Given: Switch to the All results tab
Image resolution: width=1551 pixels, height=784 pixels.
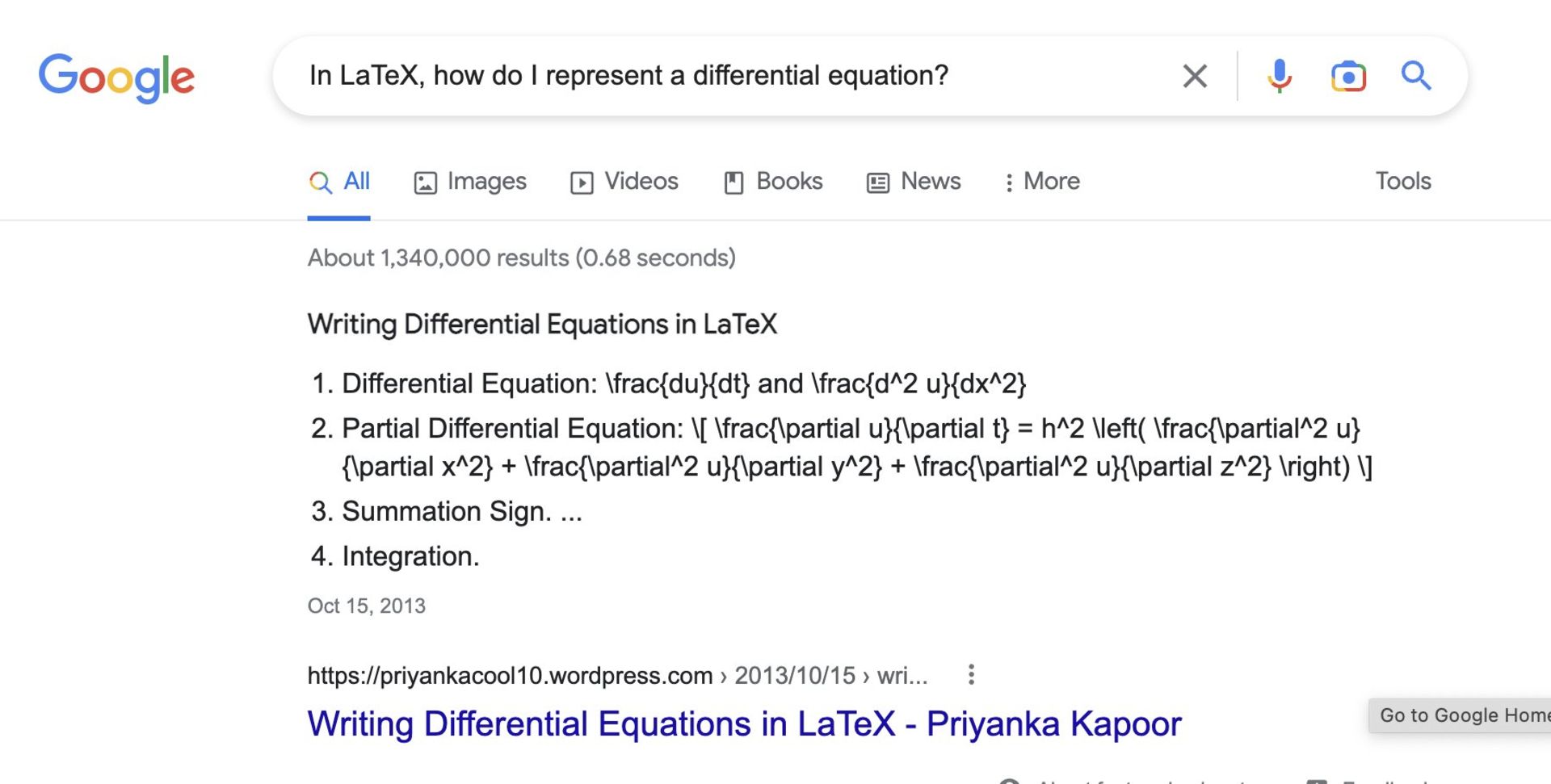Looking at the screenshot, I should tap(339, 182).
